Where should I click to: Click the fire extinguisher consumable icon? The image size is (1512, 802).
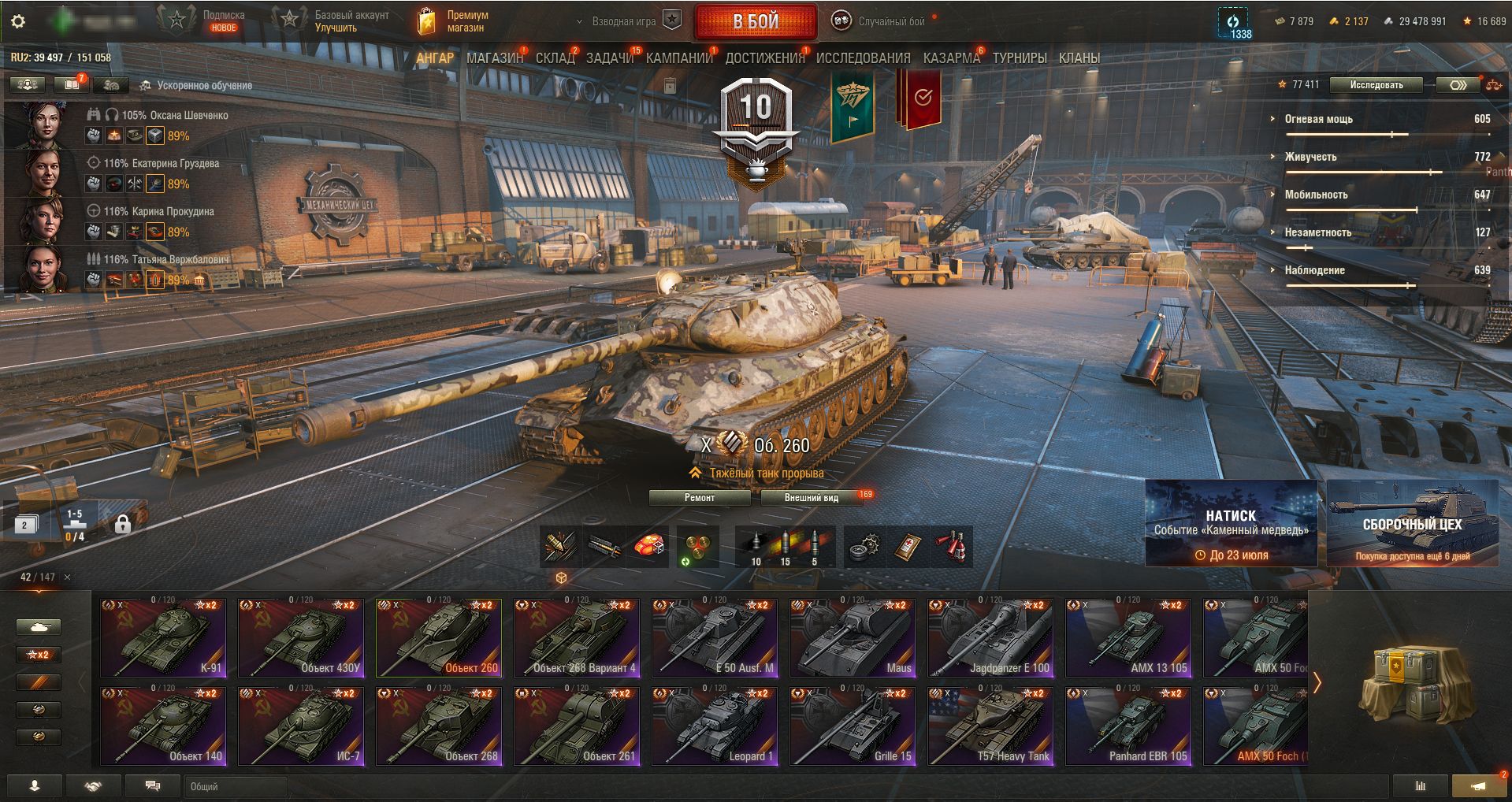[952, 547]
